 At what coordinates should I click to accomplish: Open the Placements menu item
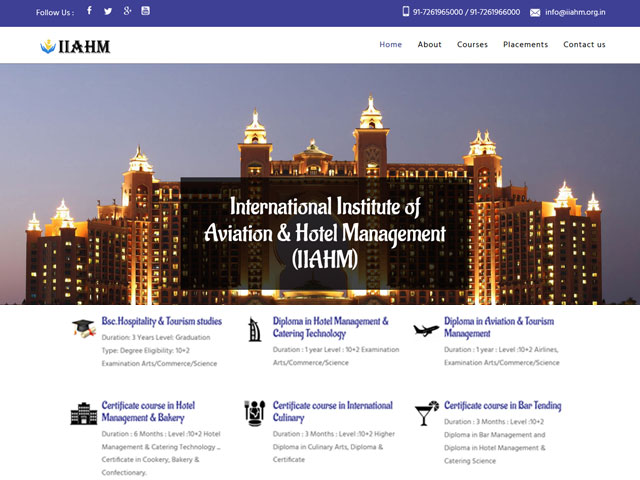click(525, 44)
